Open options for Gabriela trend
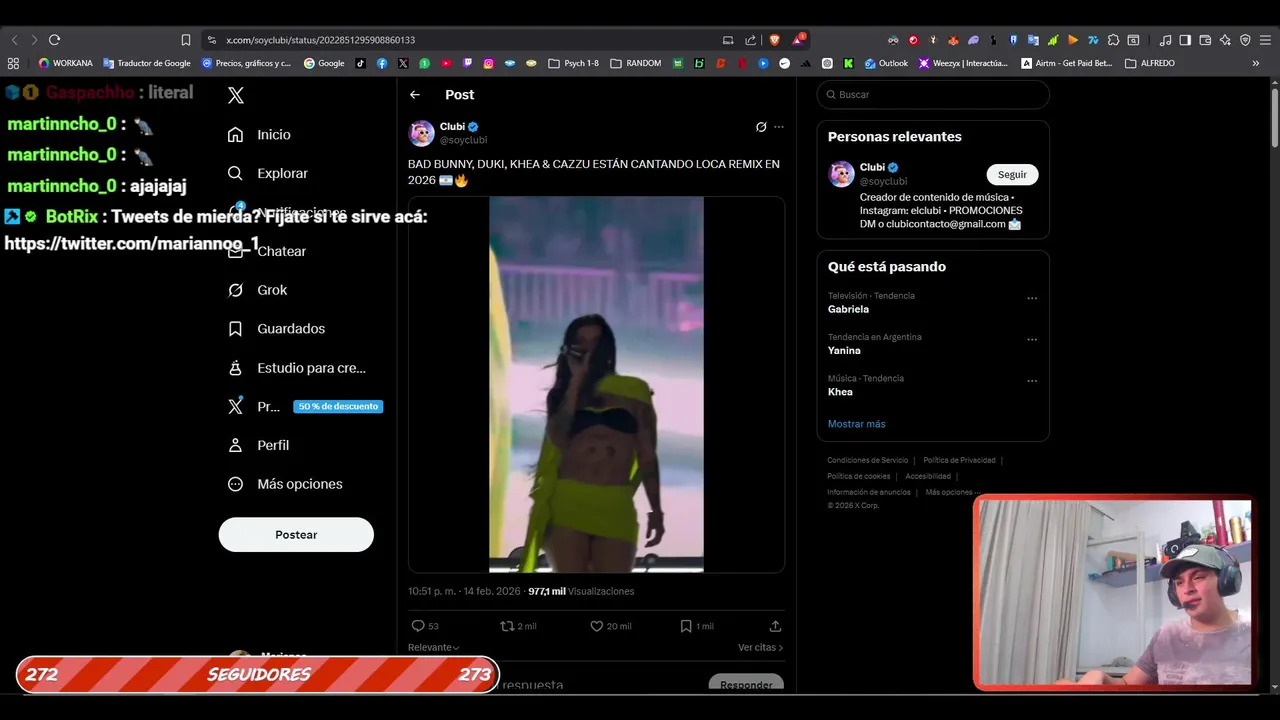This screenshot has width=1280, height=720. pyautogui.click(x=1032, y=298)
